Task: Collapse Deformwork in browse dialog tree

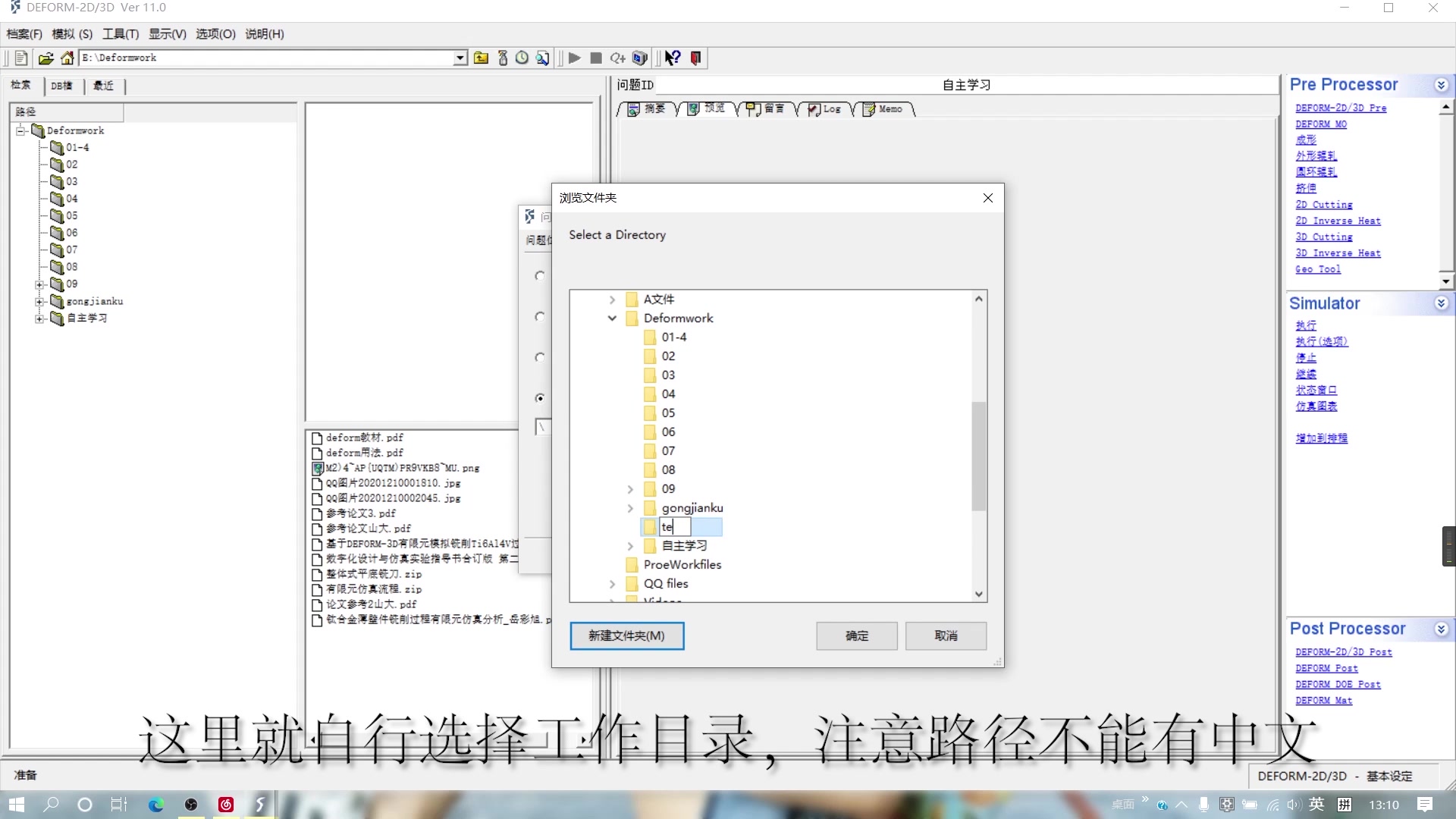Action: 612,318
